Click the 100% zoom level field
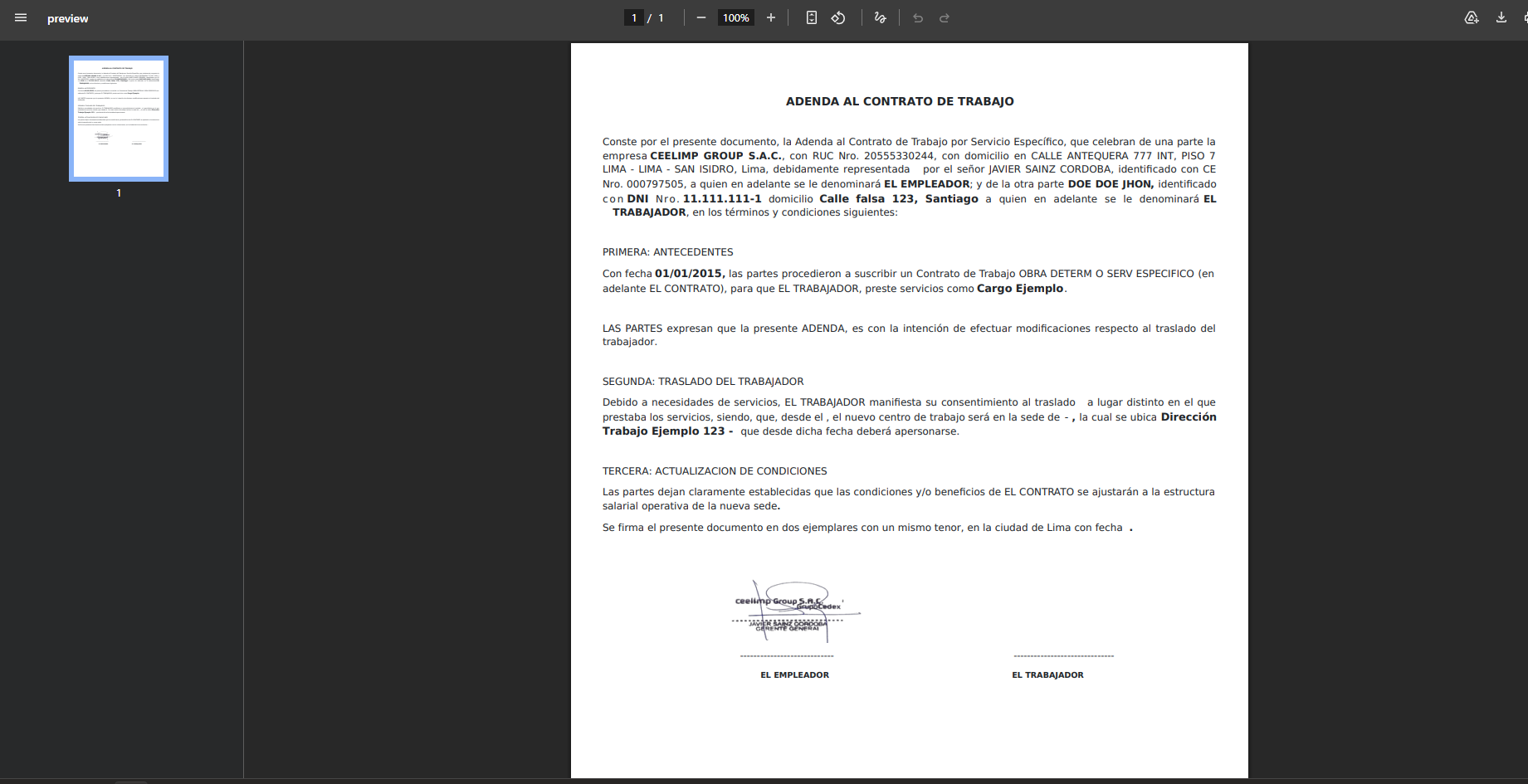Viewport: 1528px width, 784px height. tap(736, 17)
